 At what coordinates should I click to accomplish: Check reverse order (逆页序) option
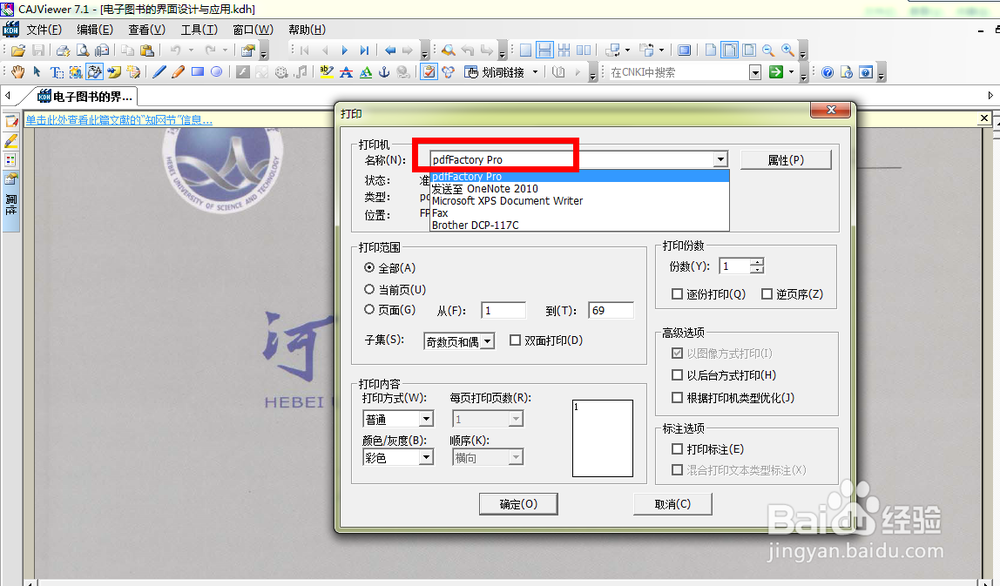(767, 294)
